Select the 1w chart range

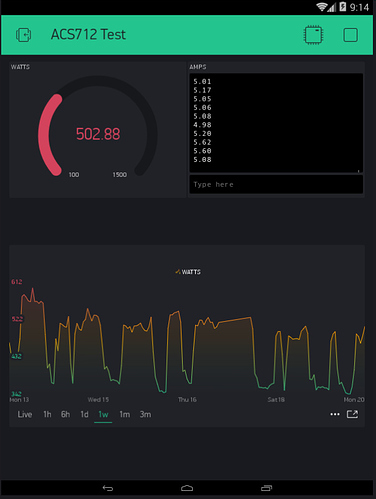[x=103, y=414]
